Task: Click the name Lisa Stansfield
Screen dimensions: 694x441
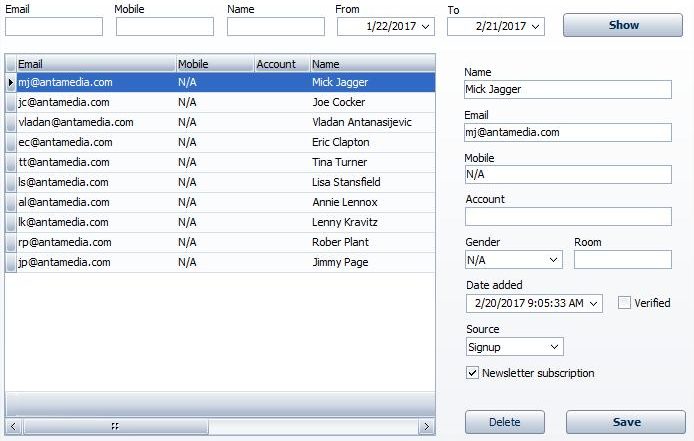Action: click(x=346, y=182)
